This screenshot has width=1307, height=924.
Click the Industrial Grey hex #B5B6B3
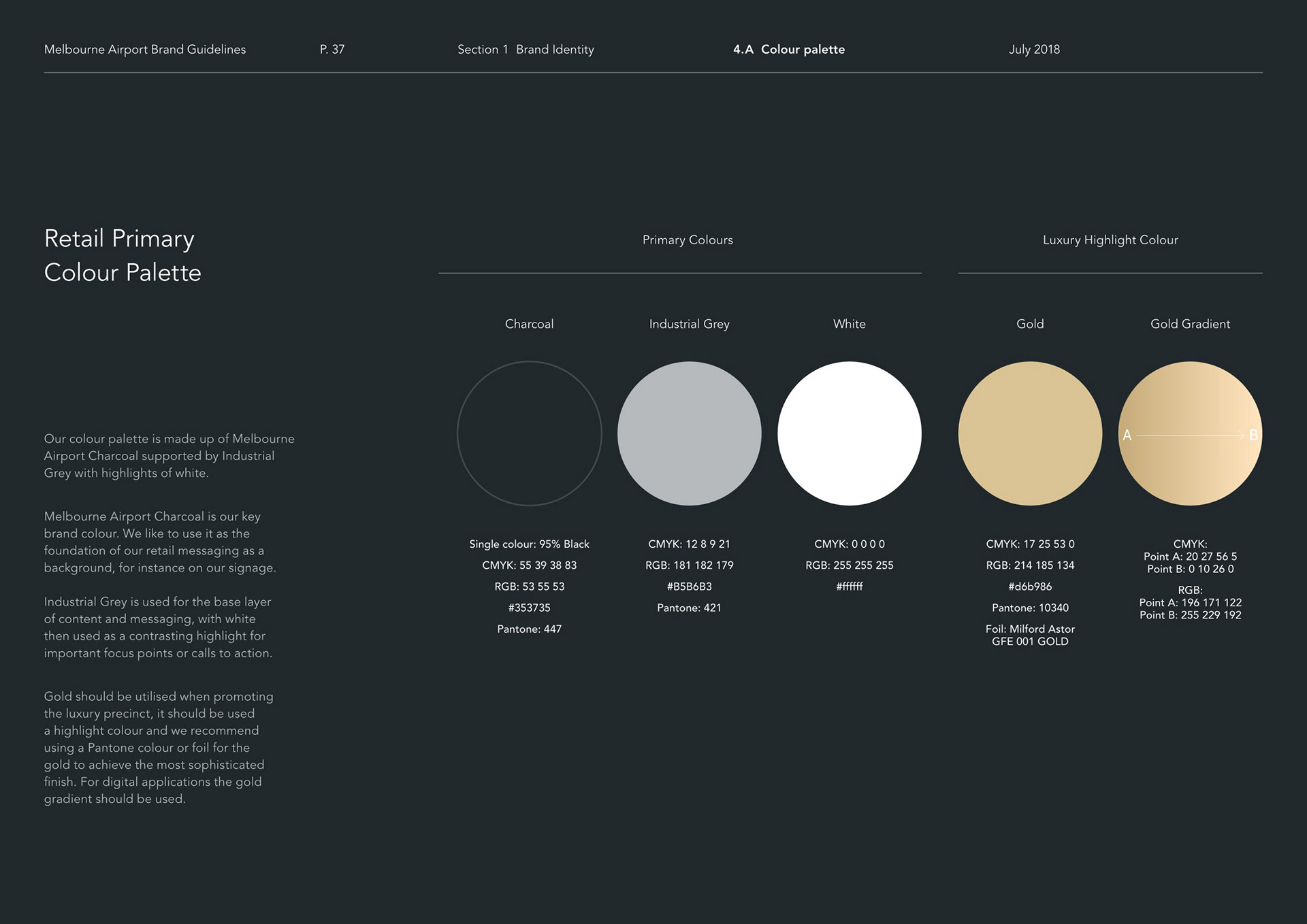689,587
